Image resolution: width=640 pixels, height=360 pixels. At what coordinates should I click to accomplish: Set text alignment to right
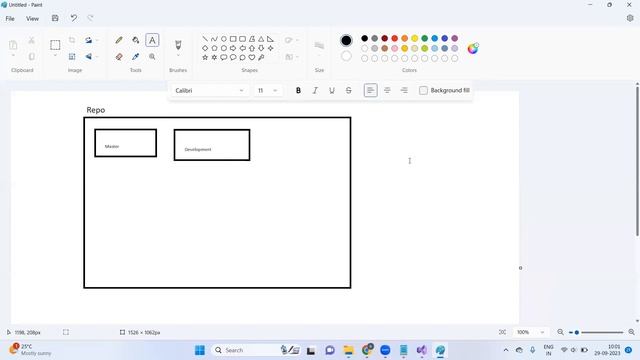pos(404,91)
